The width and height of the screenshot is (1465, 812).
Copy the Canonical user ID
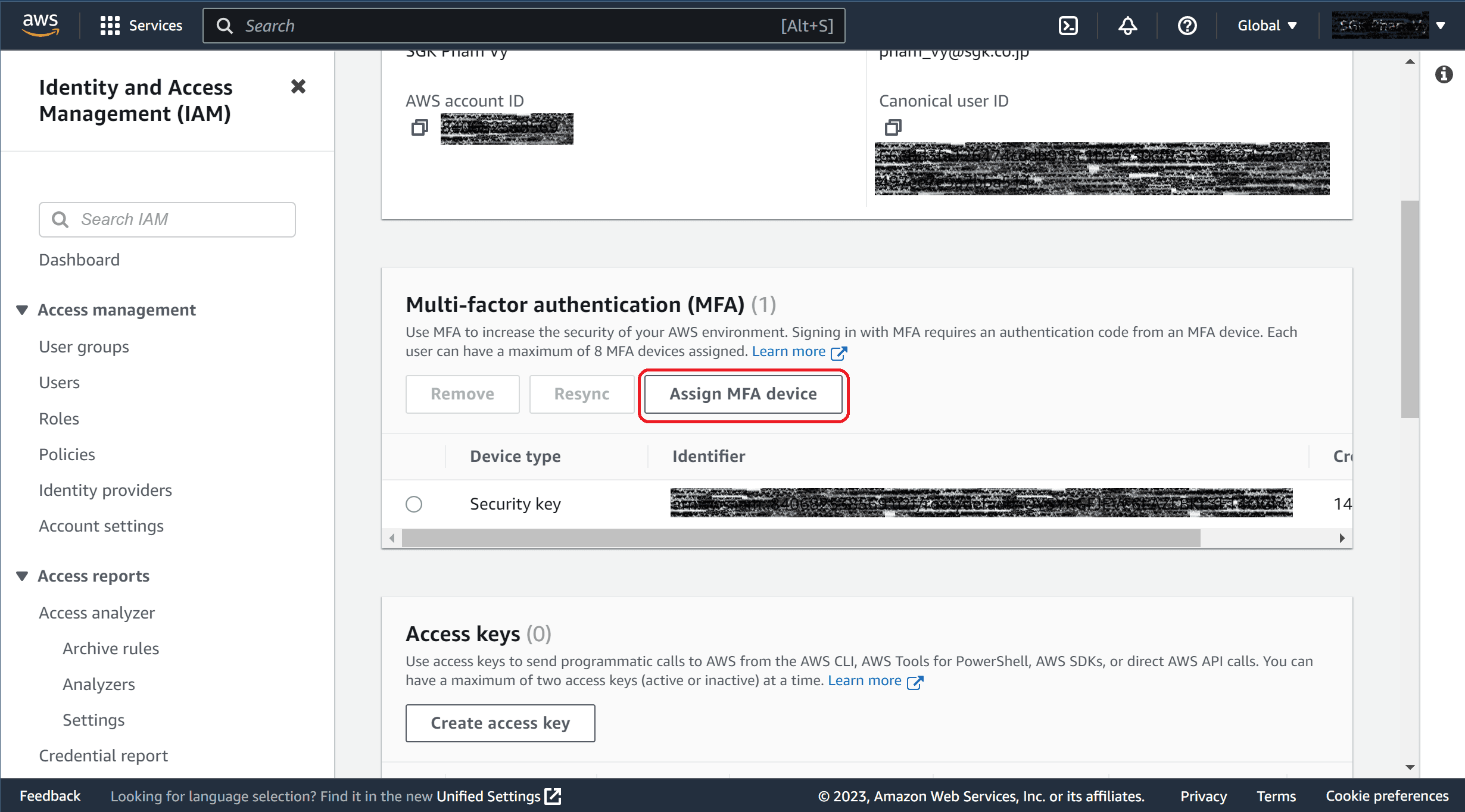pos(893,127)
